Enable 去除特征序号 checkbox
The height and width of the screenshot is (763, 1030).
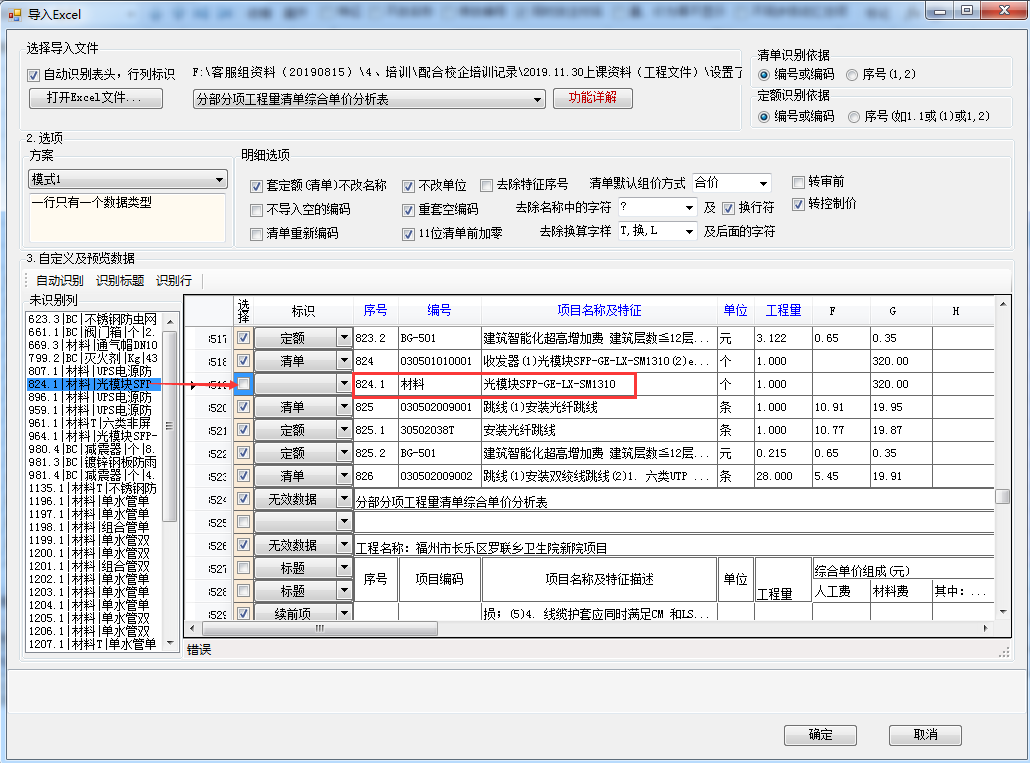[486, 185]
